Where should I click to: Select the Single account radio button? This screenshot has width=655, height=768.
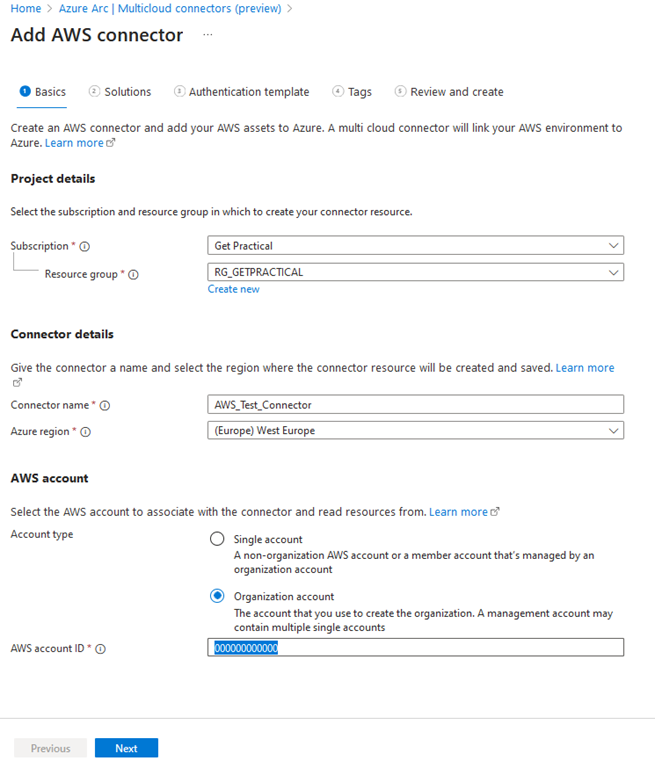(x=217, y=539)
